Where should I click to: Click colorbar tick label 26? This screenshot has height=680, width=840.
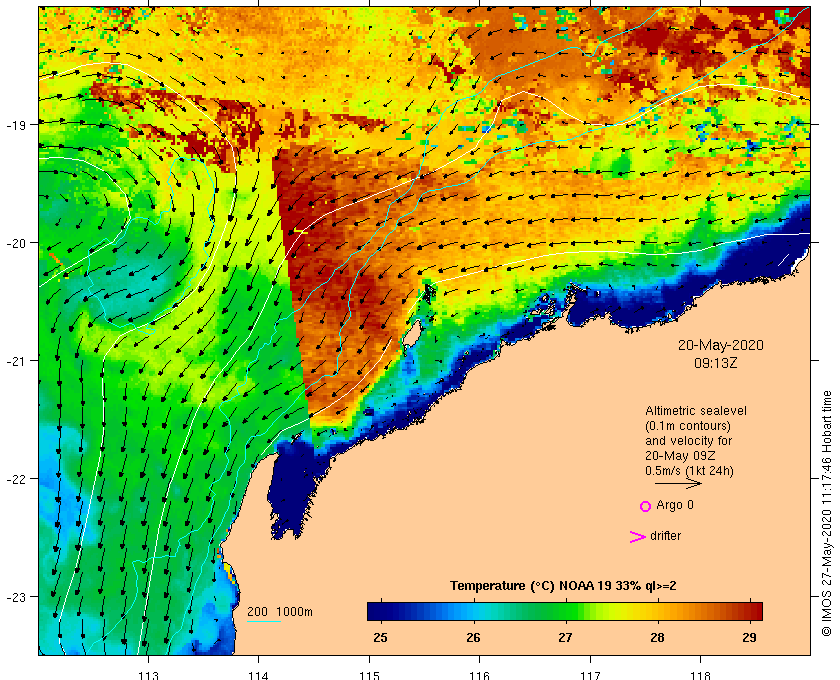coord(473,638)
